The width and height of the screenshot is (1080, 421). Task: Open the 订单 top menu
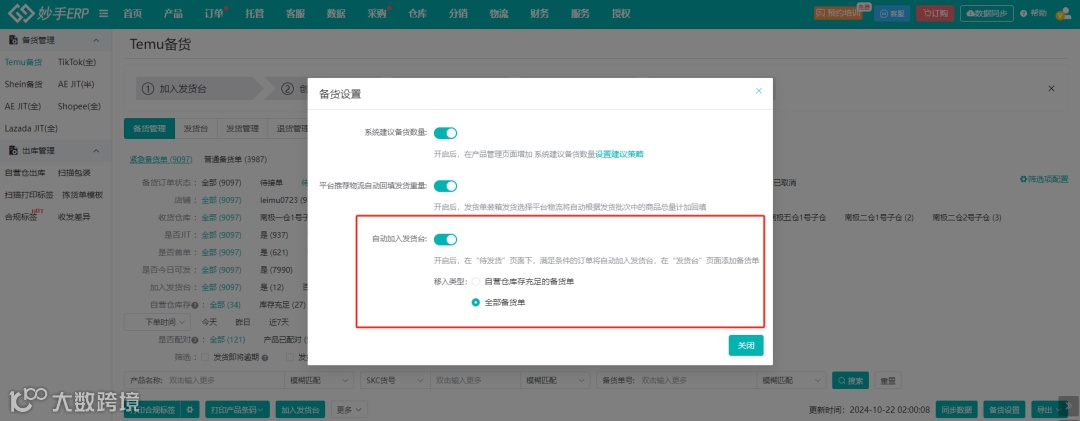click(214, 13)
